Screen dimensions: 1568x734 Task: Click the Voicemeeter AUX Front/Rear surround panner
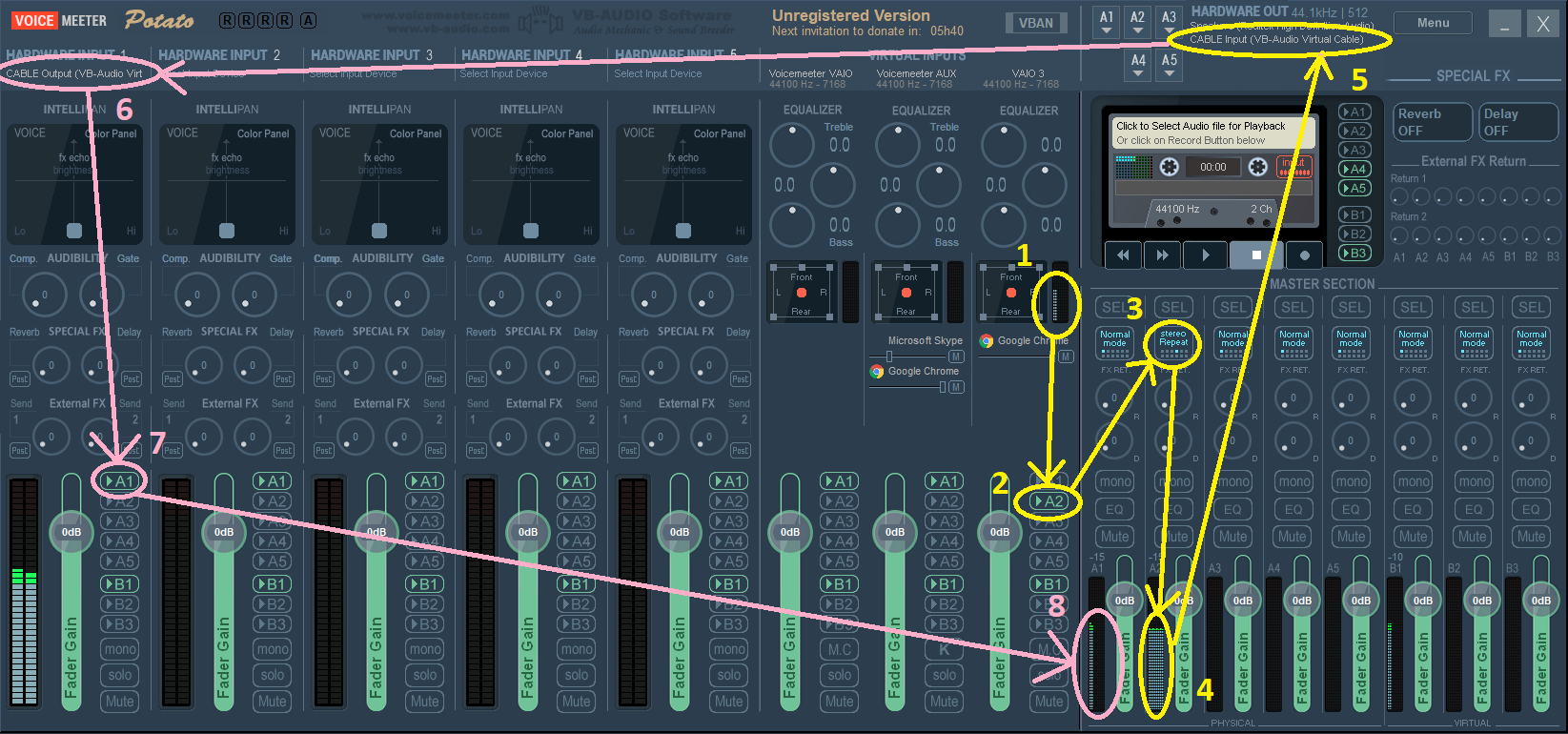[x=906, y=293]
